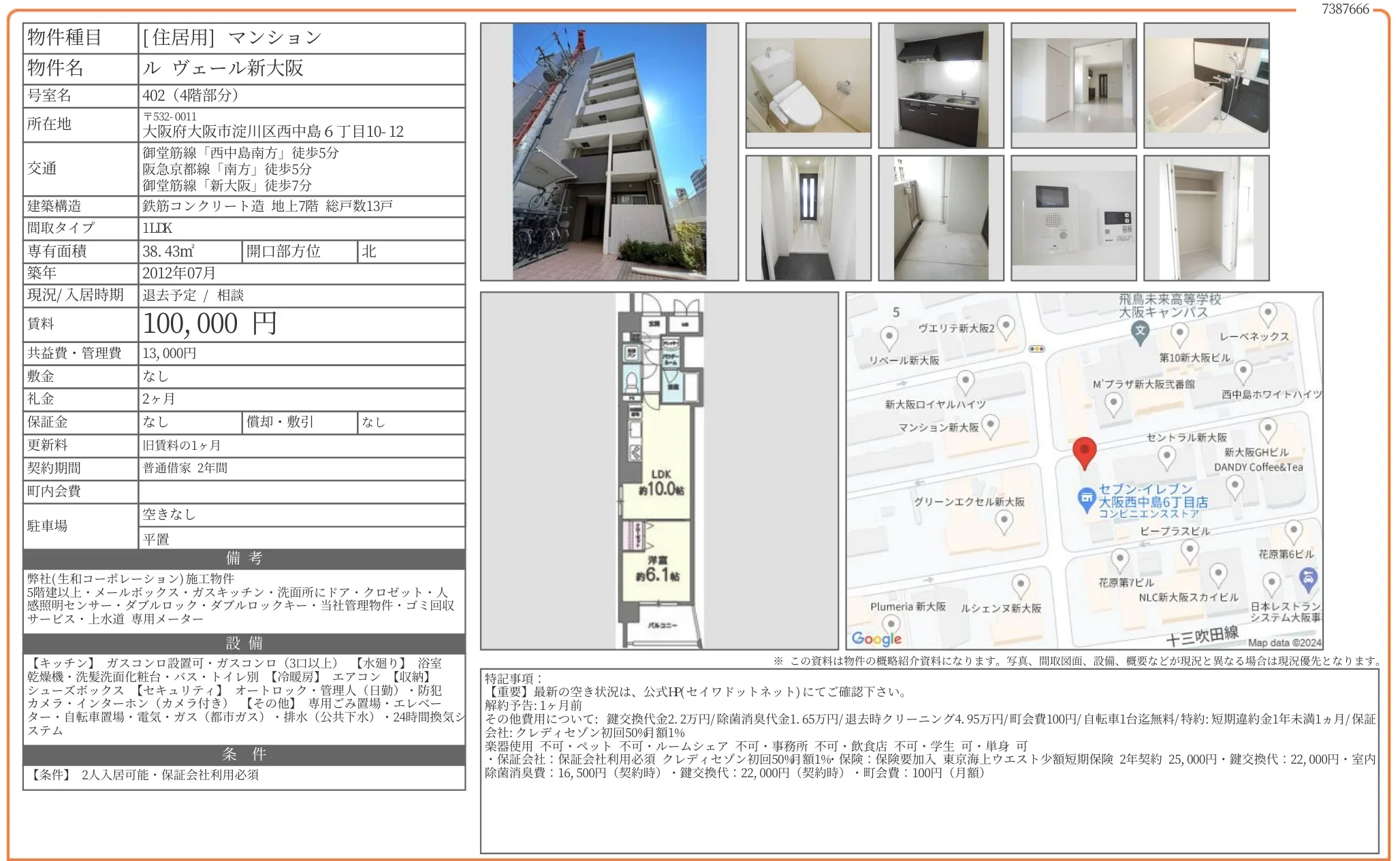Image resolution: width=1400 pixels, height=861 pixels.
Task: Open the hallway entrance door photo
Action: (808, 218)
